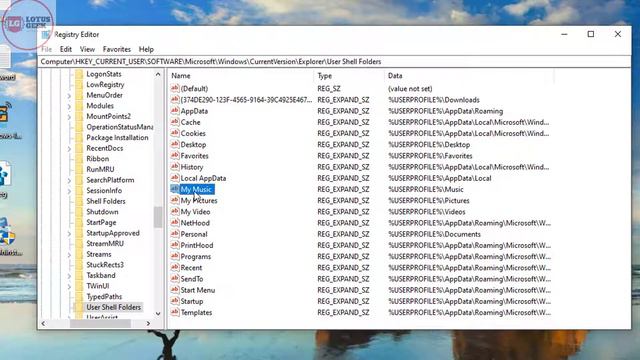Click the SendTo value icon
This screenshot has width=640, height=360.
[x=175, y=279]
